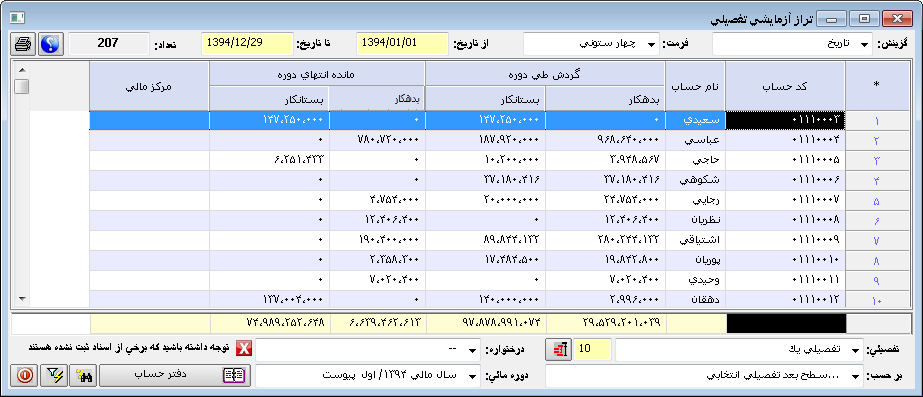Click the red X warning icon
Screen dimensions: 923x397
pos(244,349)
